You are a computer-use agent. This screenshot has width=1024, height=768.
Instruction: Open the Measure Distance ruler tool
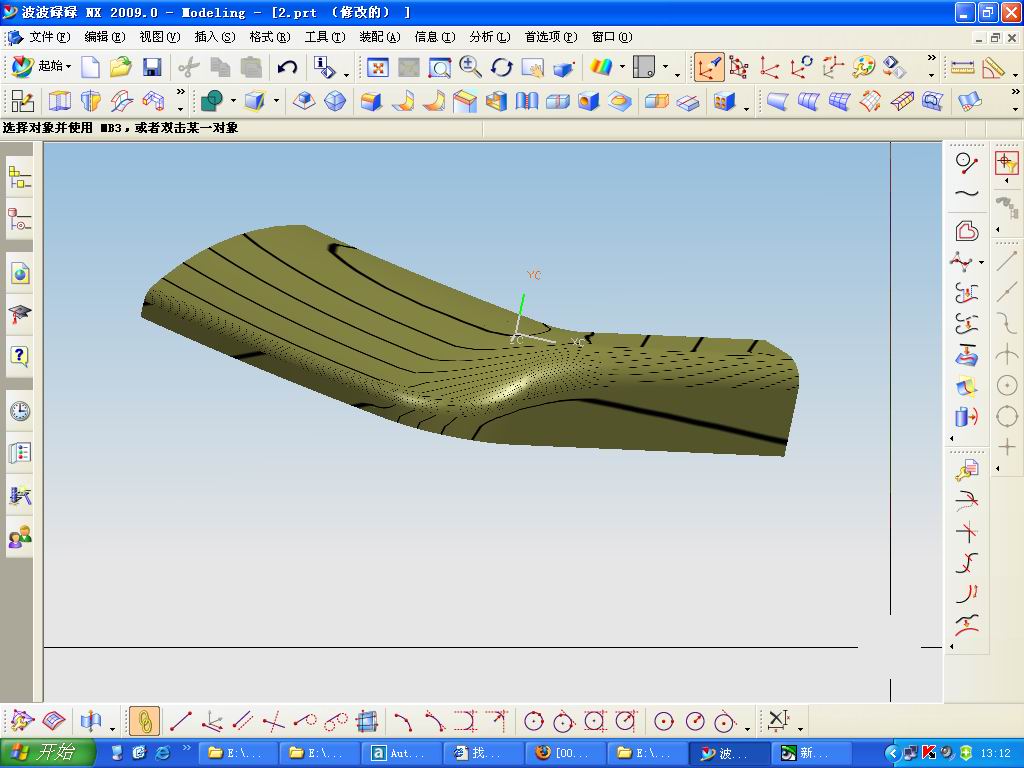coord(962,67)
